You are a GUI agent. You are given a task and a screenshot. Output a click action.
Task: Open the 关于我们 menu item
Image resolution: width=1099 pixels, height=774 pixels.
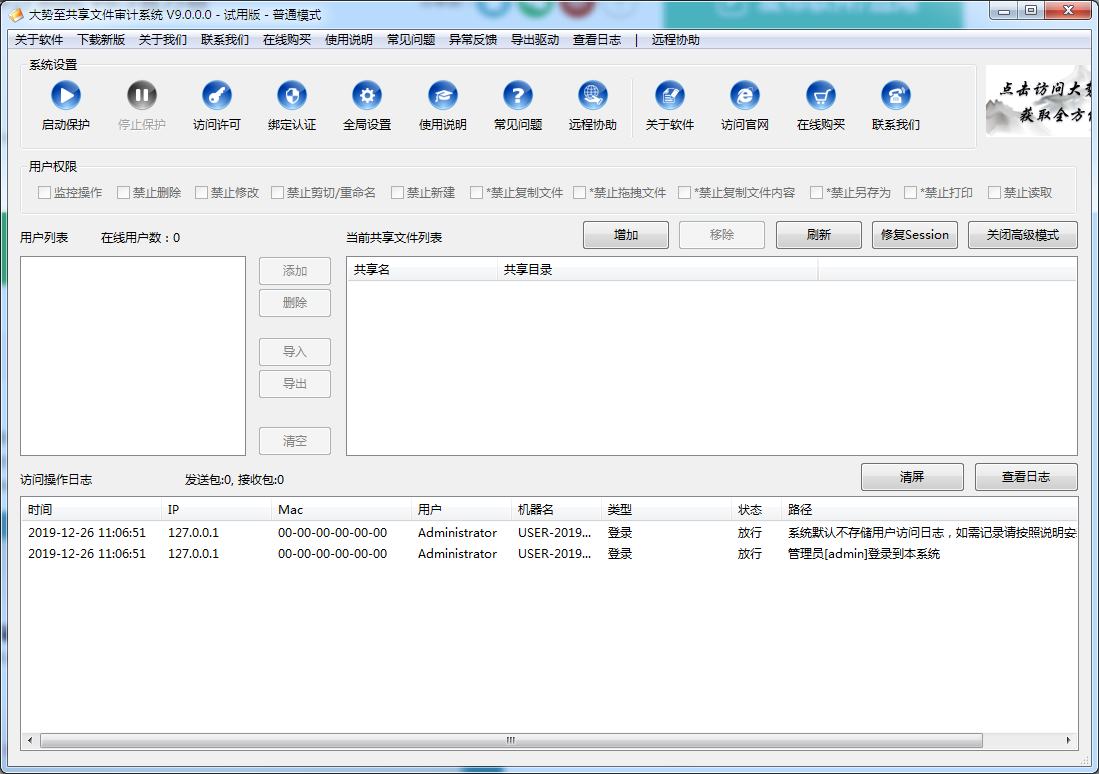(163, 40)
